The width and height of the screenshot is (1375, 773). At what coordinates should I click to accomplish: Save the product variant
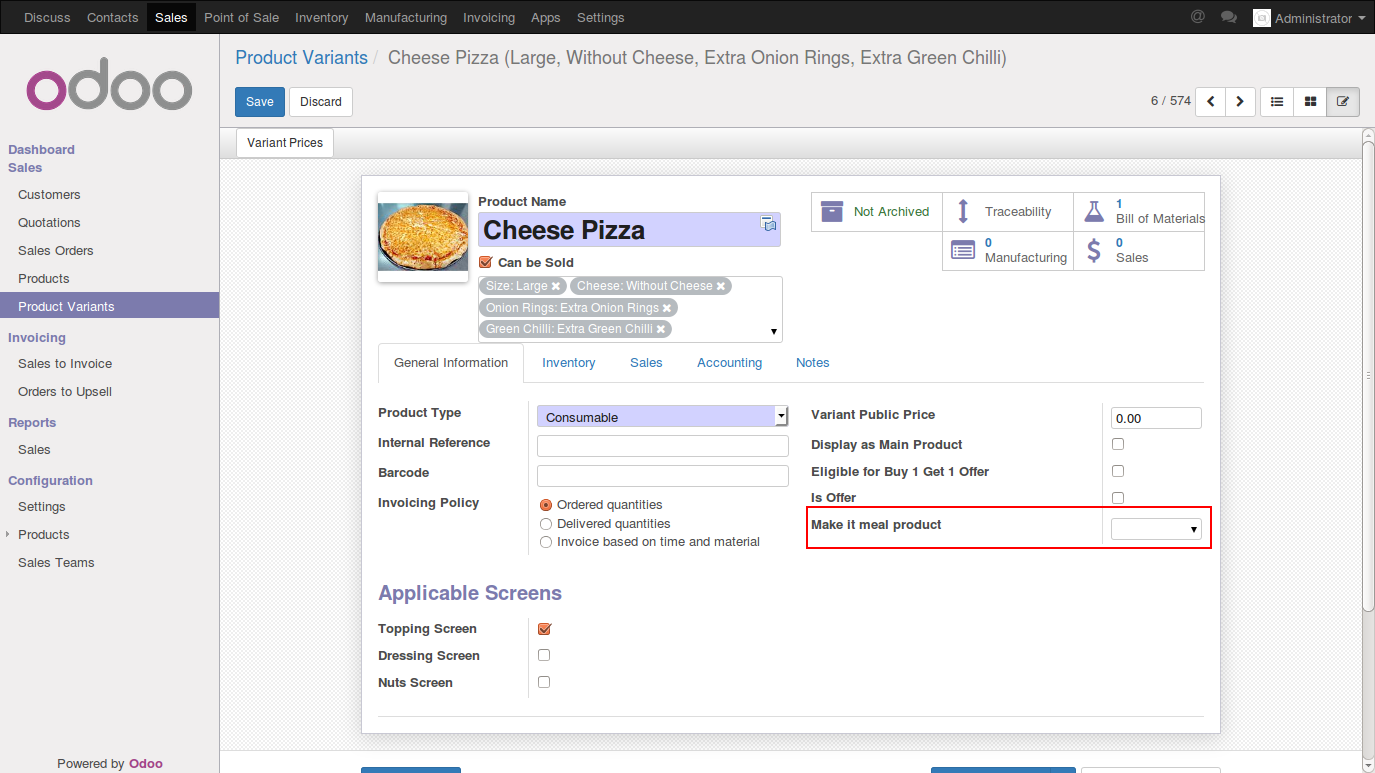(x=260, y=102)
